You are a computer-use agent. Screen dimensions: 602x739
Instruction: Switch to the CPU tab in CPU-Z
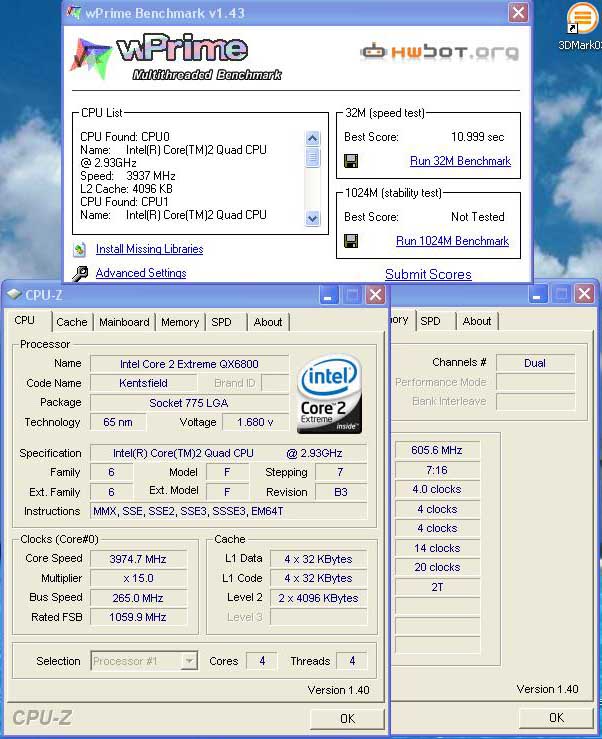pos(27,320)
